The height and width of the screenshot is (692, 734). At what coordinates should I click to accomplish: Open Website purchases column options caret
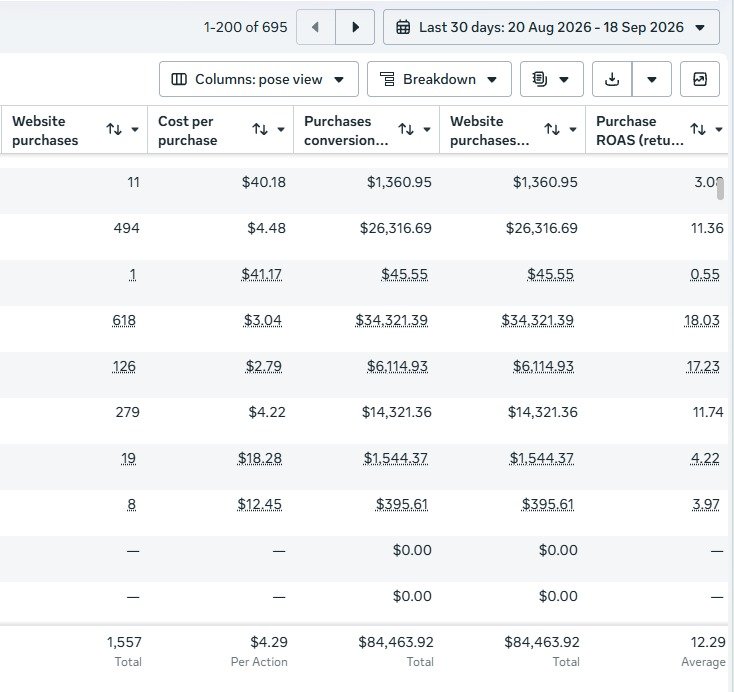click(135, 129)
